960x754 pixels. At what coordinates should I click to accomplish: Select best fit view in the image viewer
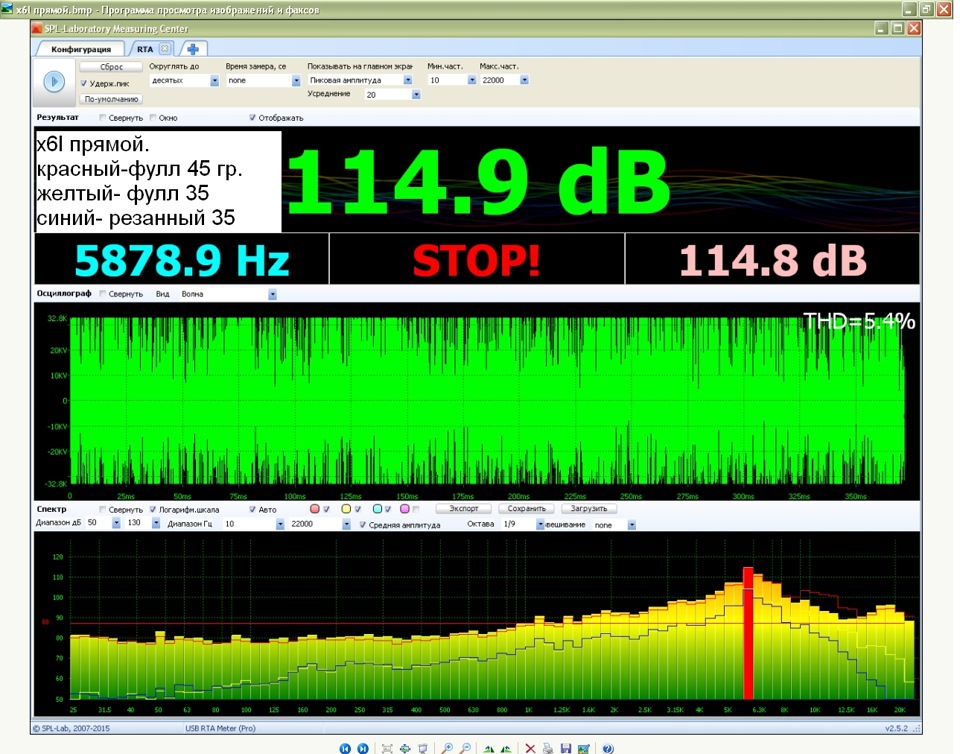(387, 748)
